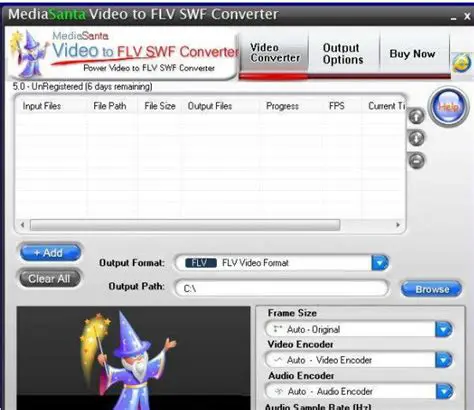Move selected file down with arrow icon
The width and height of the screenshot is (474, 410).
tap(416, 138)
